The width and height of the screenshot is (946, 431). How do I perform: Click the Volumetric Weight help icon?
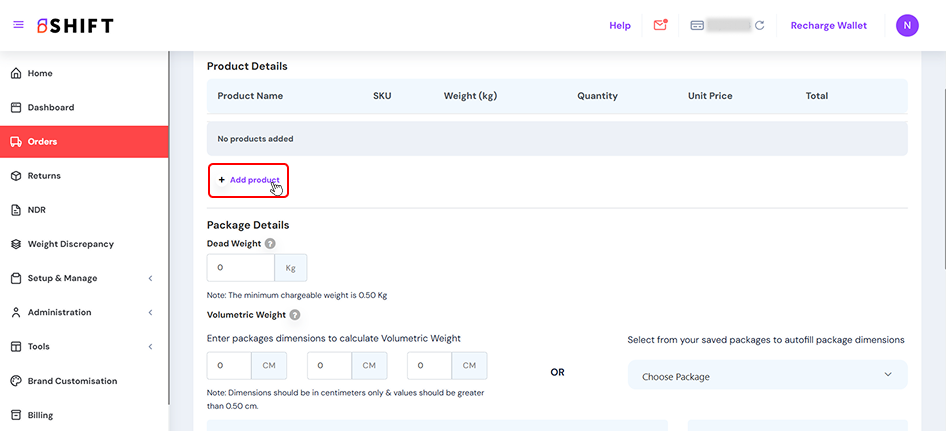point(295,314)
